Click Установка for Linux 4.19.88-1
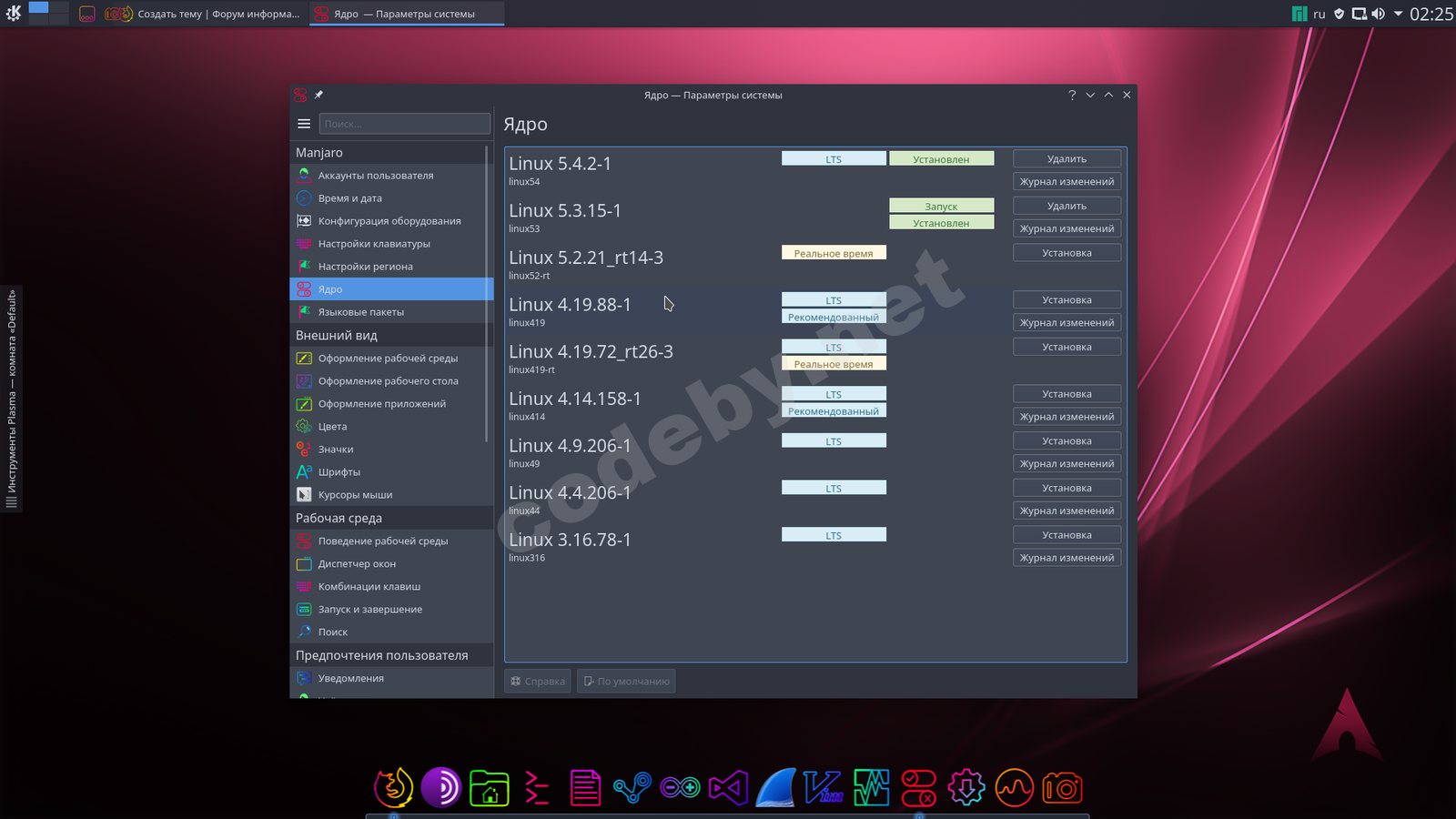The width and height of the screenshot is (1456, 819). click(x=1067, y=299)
